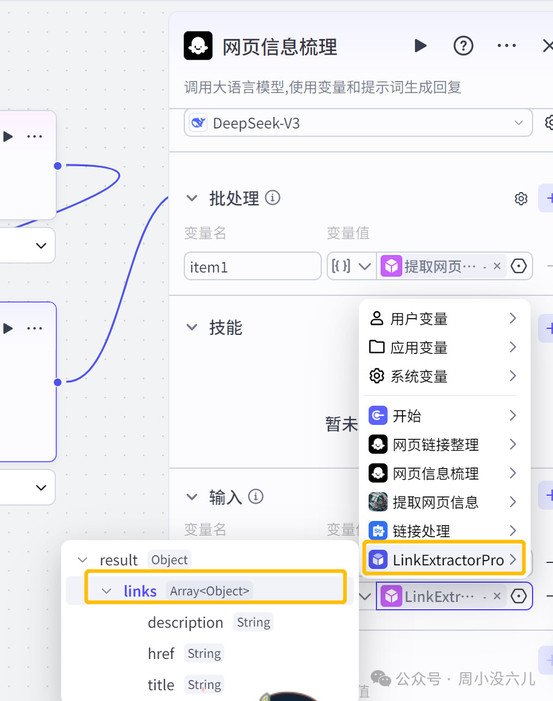Collapse the 批处理 section

[192, 198]
